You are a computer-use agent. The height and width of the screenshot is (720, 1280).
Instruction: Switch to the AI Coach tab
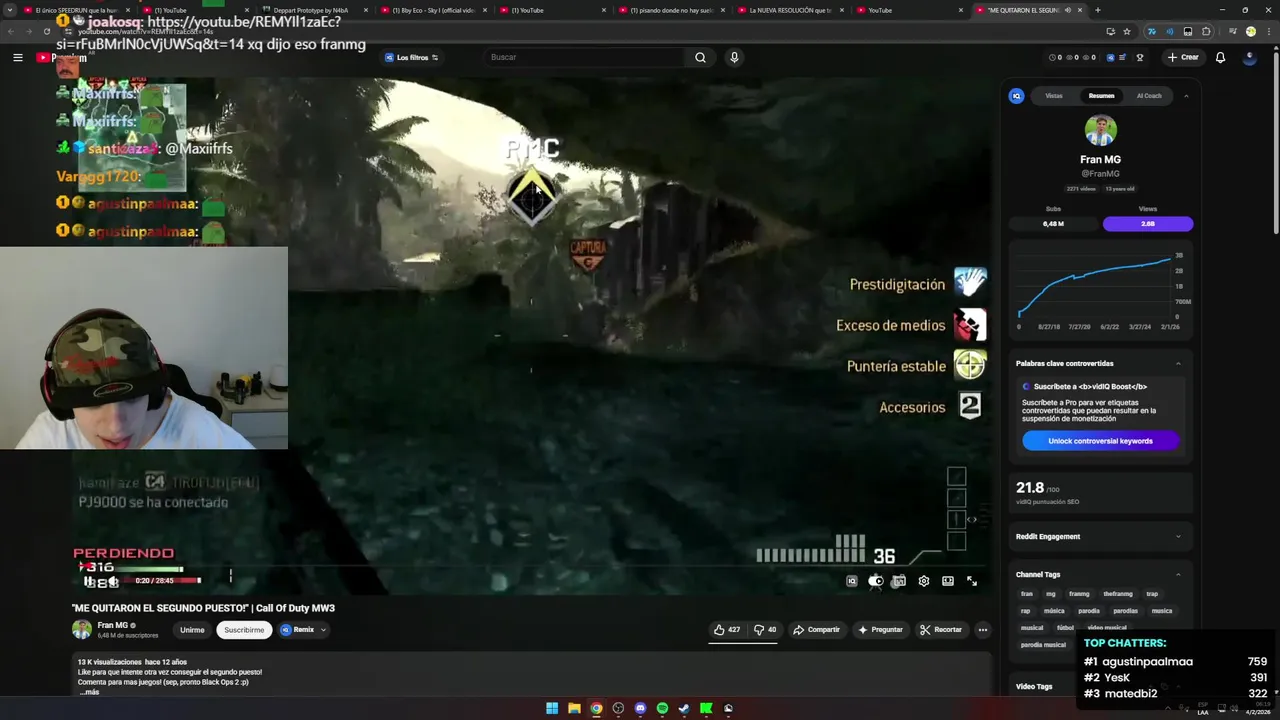tap(1149, 96)
